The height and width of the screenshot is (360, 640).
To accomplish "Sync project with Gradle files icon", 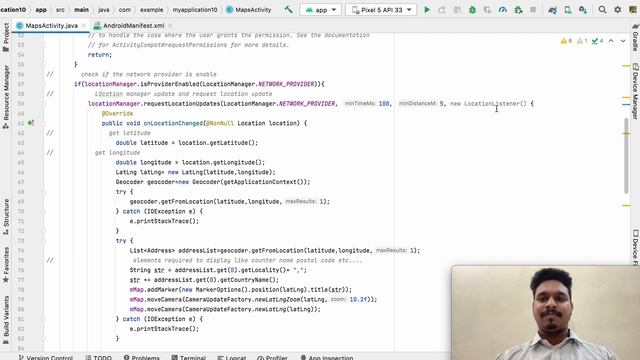I will pyautogui.click(x=553, y=9).
